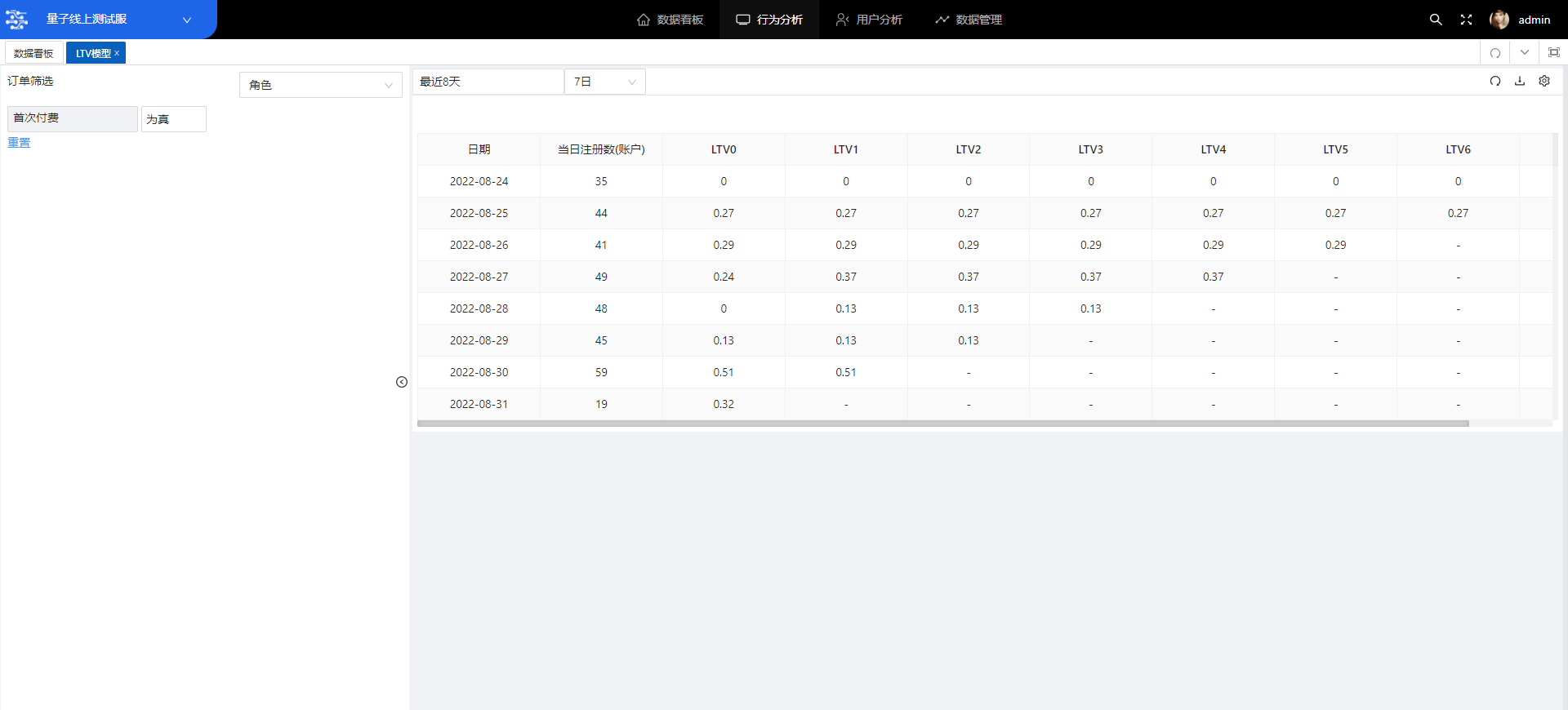Click registration count 35
Screen dimensions: 1568x710
click(x=601, y=181)
